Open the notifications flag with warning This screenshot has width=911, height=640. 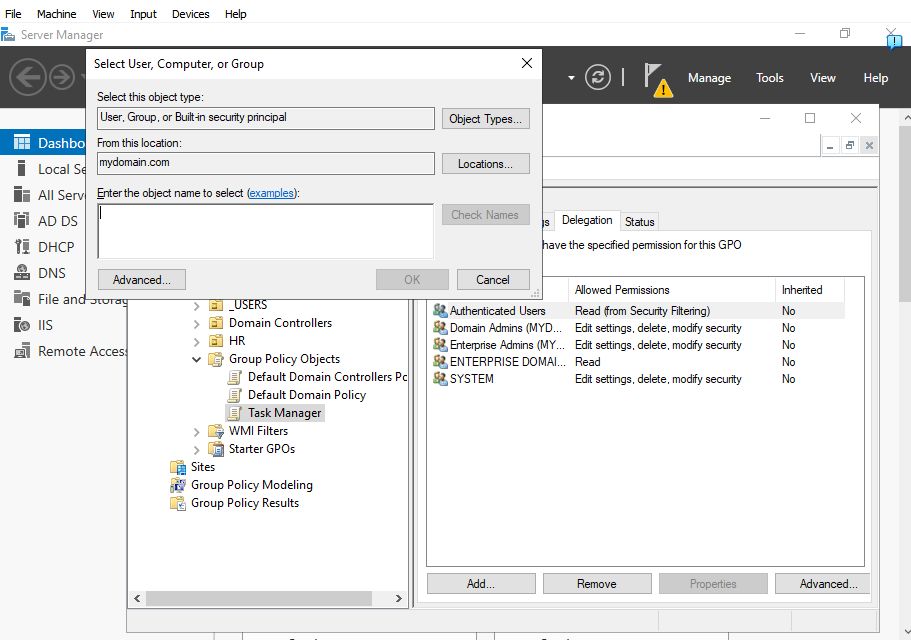(x=658, y=80)
